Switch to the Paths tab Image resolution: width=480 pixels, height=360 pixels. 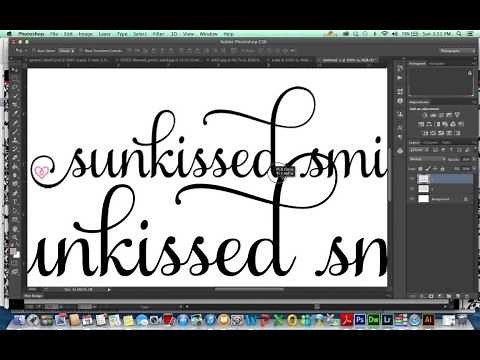pyautogui.click(x=446, y=142)
